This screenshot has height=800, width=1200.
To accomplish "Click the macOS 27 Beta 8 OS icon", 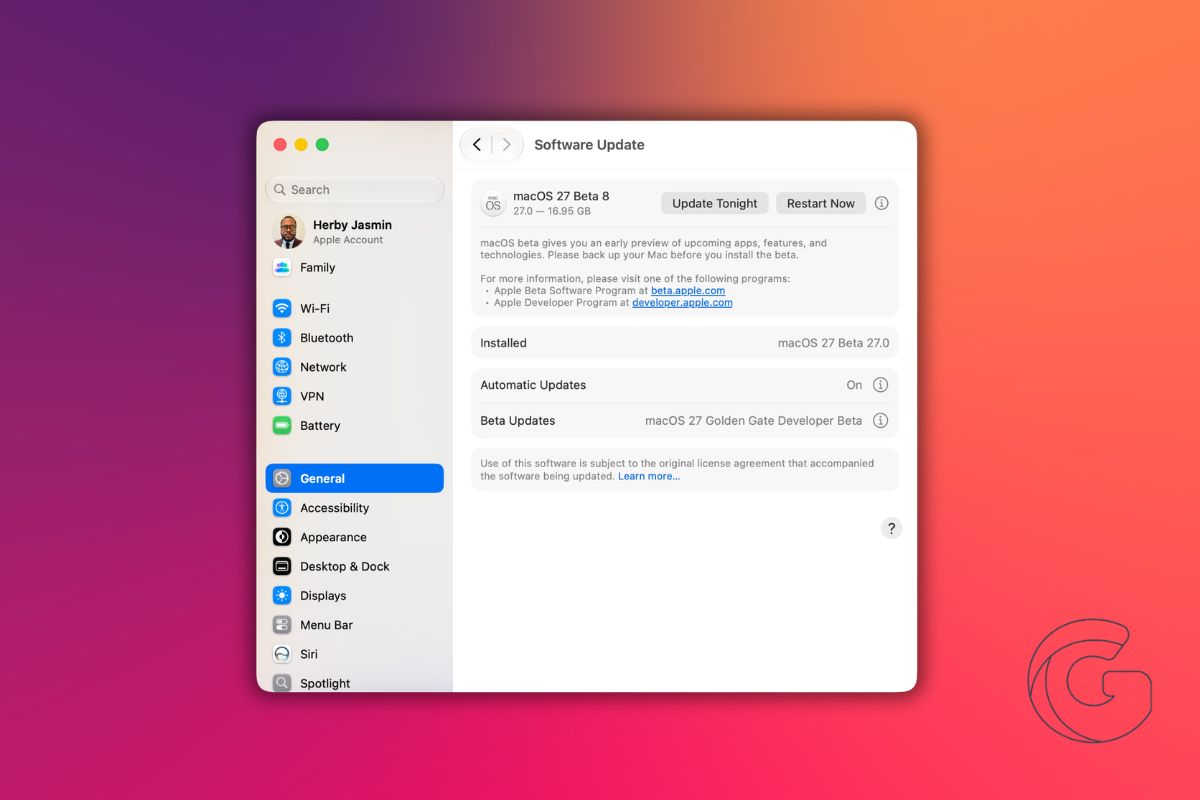I will click(493, 204).
